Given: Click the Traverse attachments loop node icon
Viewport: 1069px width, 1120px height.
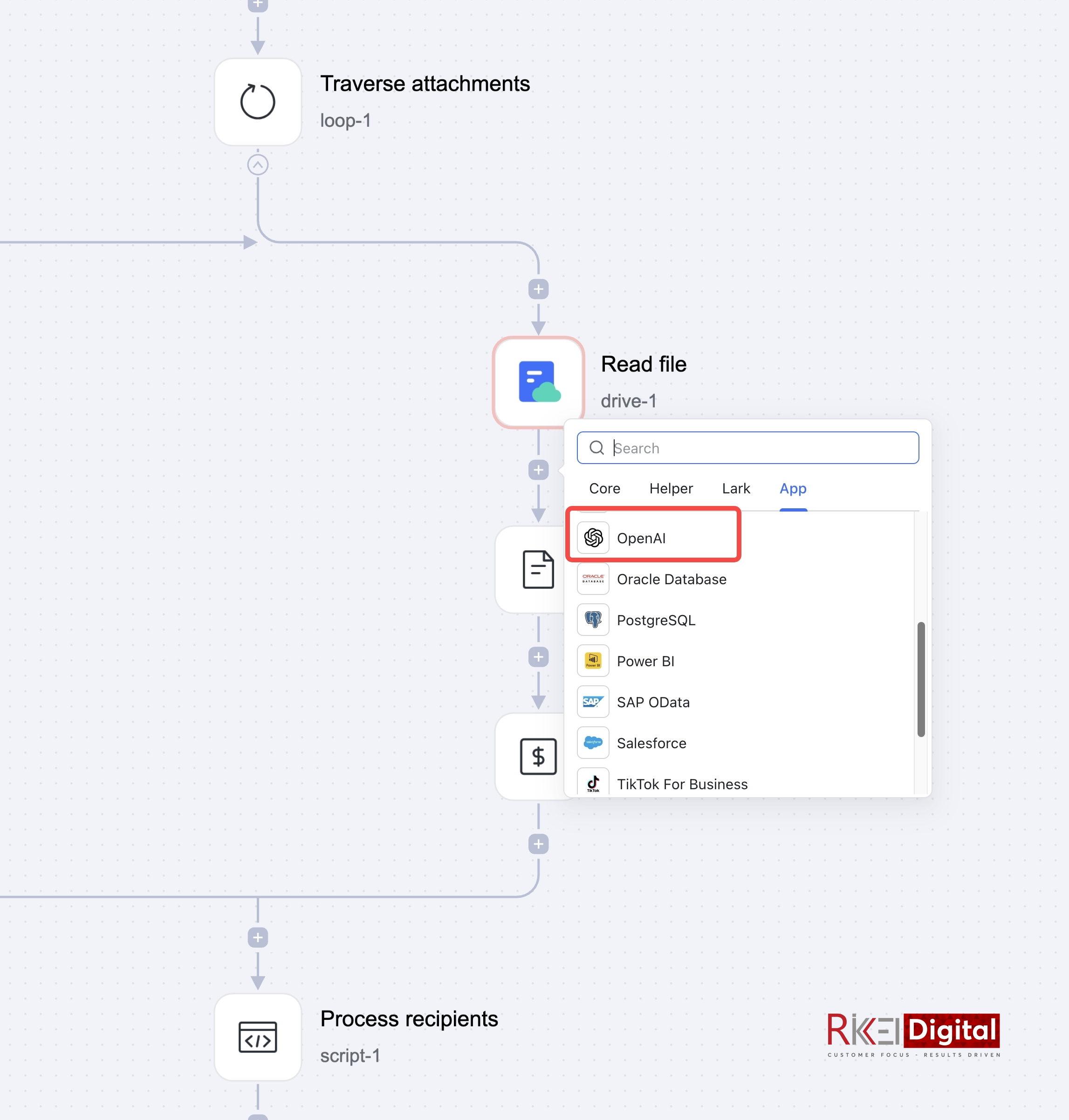Looking at the screenshot, I should [x=258, y=102].
